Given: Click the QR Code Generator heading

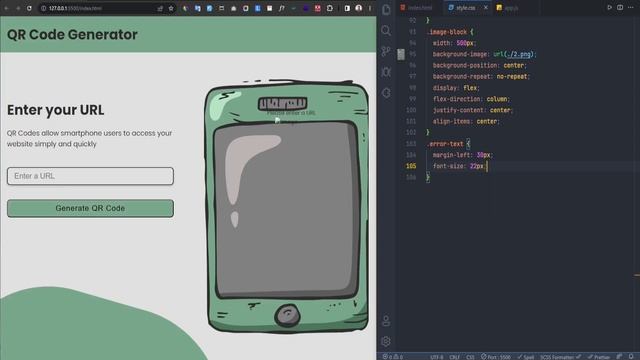Looking at the screenshot, I should [72, 35].
